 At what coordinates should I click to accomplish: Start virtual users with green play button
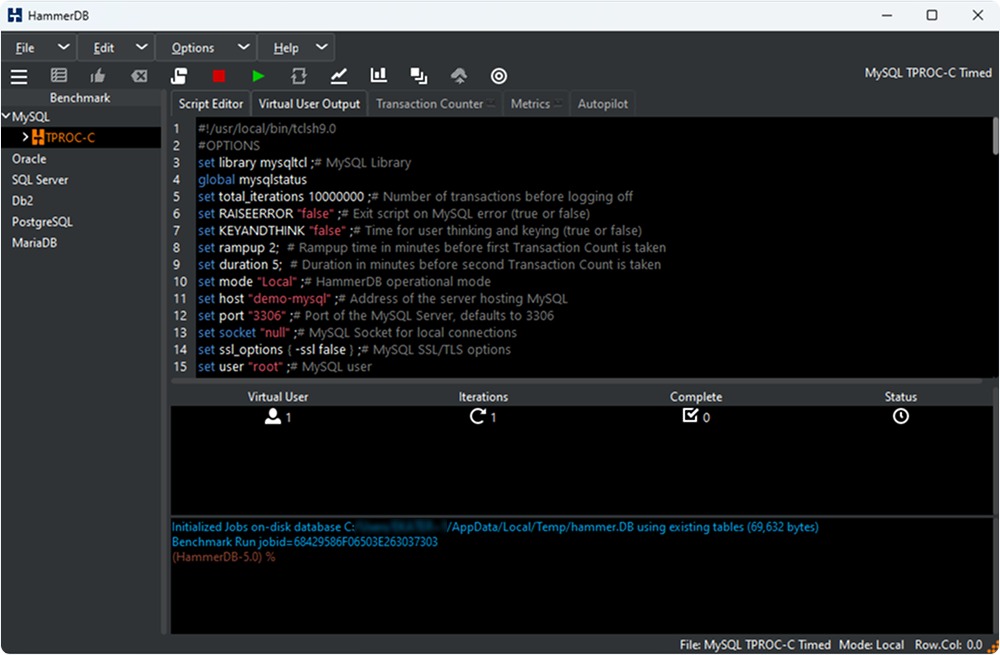pyautogui.click(x=258, y=76)
